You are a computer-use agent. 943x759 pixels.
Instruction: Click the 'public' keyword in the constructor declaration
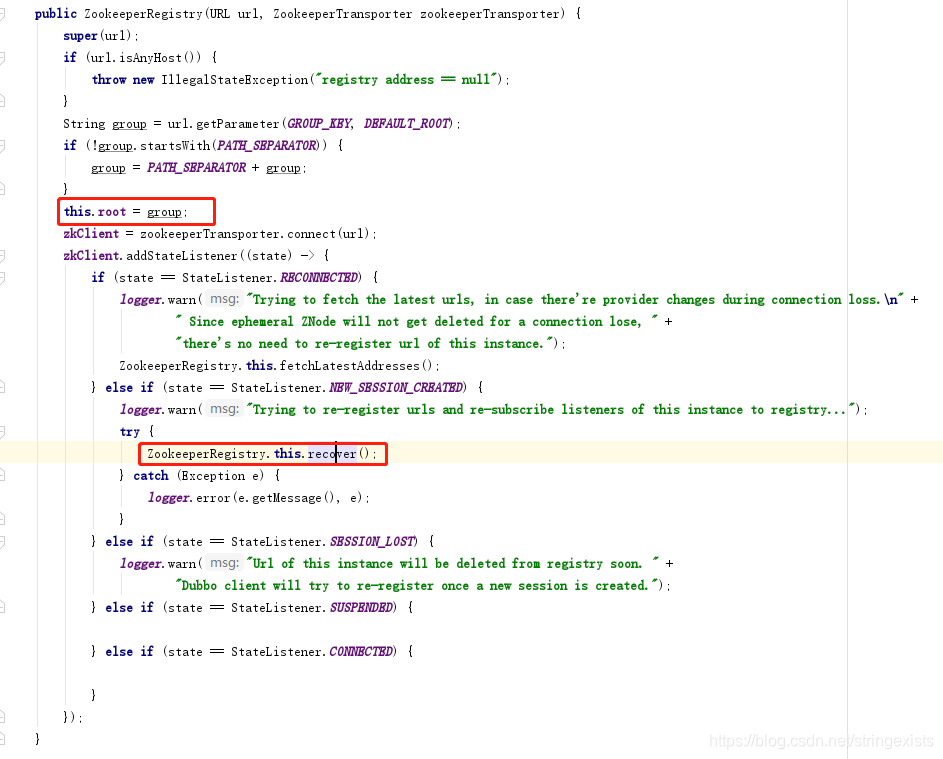click(56, 14)
